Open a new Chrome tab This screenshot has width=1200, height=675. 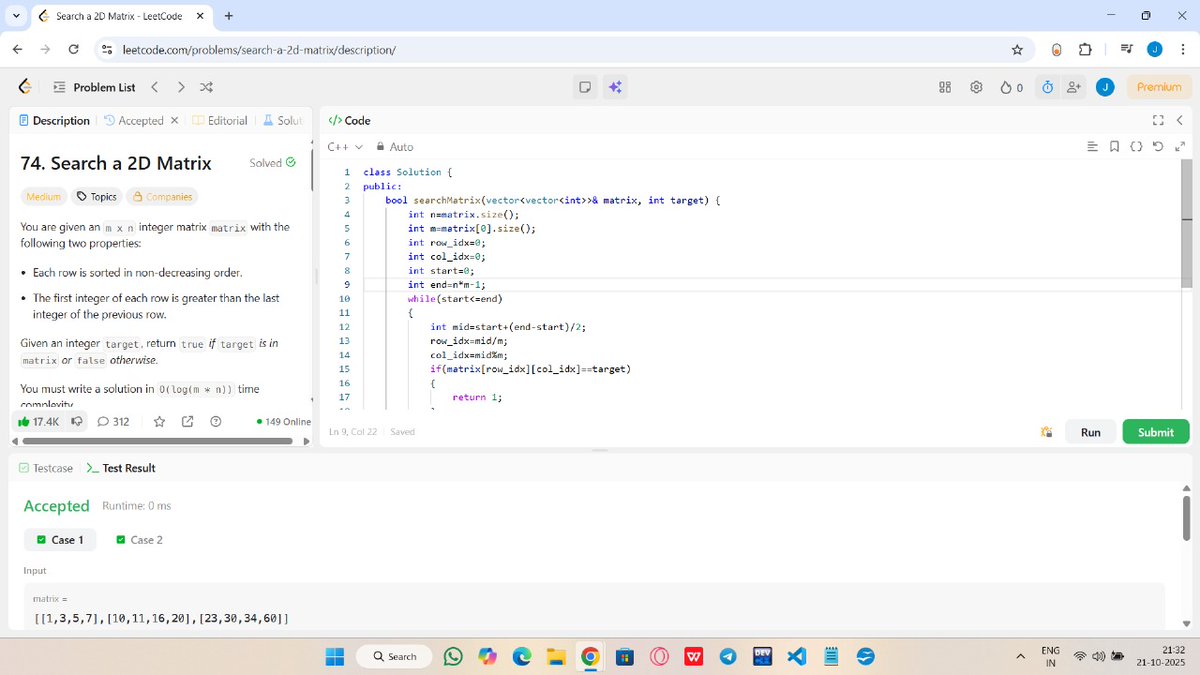pos(229,16)
